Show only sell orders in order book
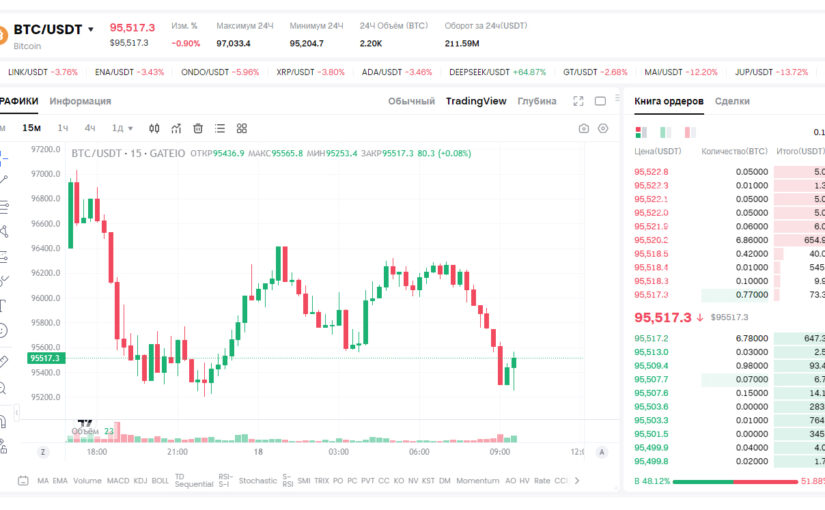Screen dimensions: 825x510 [690, 132]
